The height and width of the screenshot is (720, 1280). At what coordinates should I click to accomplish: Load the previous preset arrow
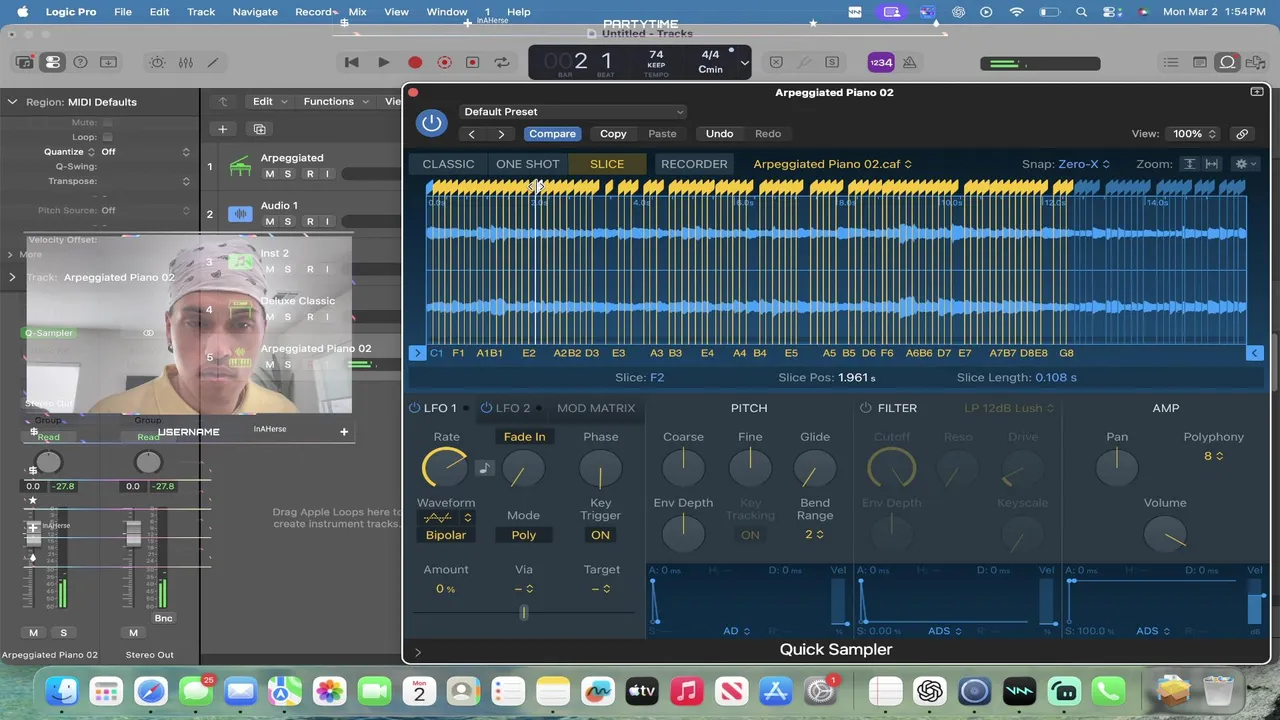point(472,134)
